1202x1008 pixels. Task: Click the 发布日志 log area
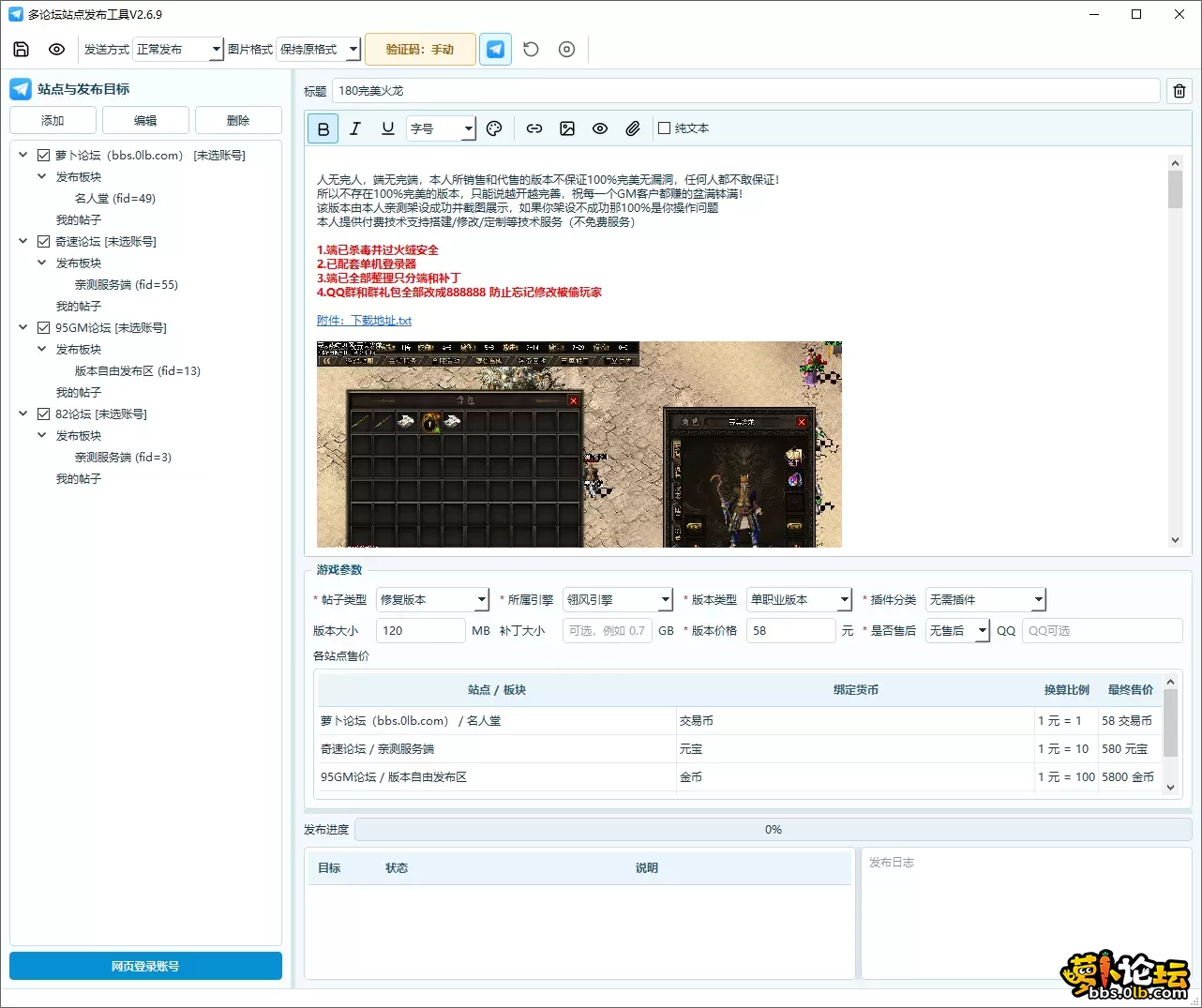pos(1028,914)
